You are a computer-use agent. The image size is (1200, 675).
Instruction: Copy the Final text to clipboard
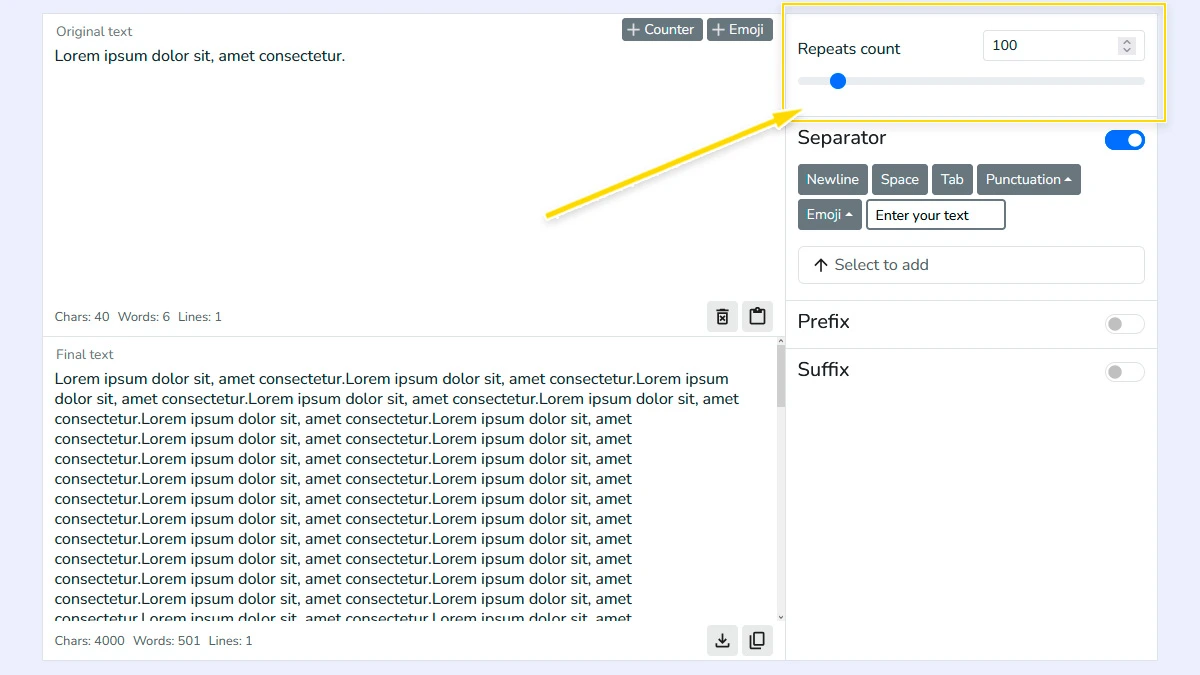click(757, 640)
